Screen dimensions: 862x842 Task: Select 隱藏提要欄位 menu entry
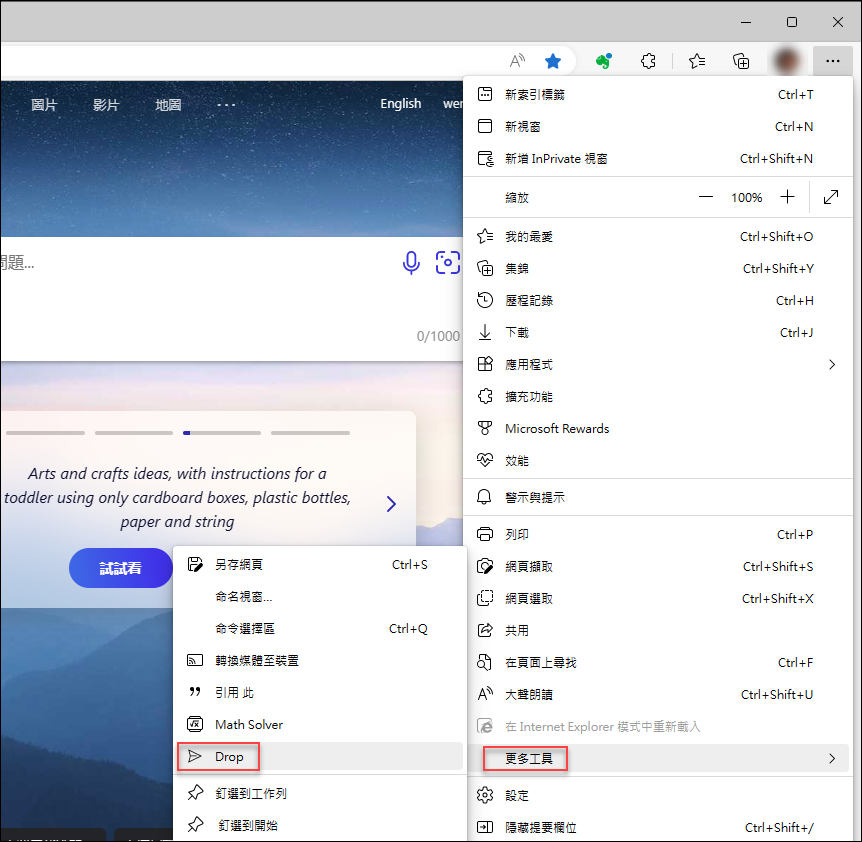click(657, 827)
